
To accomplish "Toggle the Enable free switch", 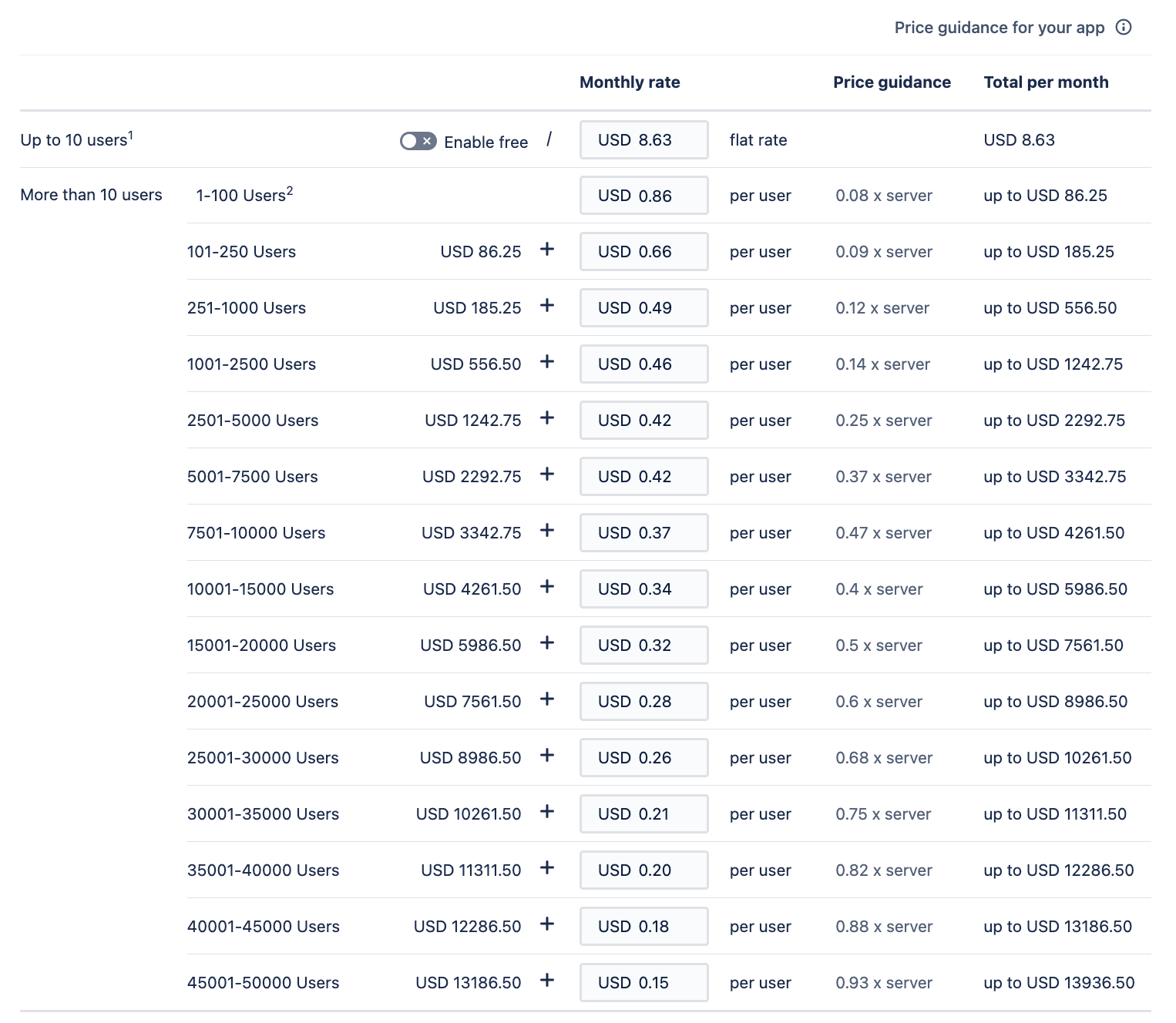I will pos(417,141).
